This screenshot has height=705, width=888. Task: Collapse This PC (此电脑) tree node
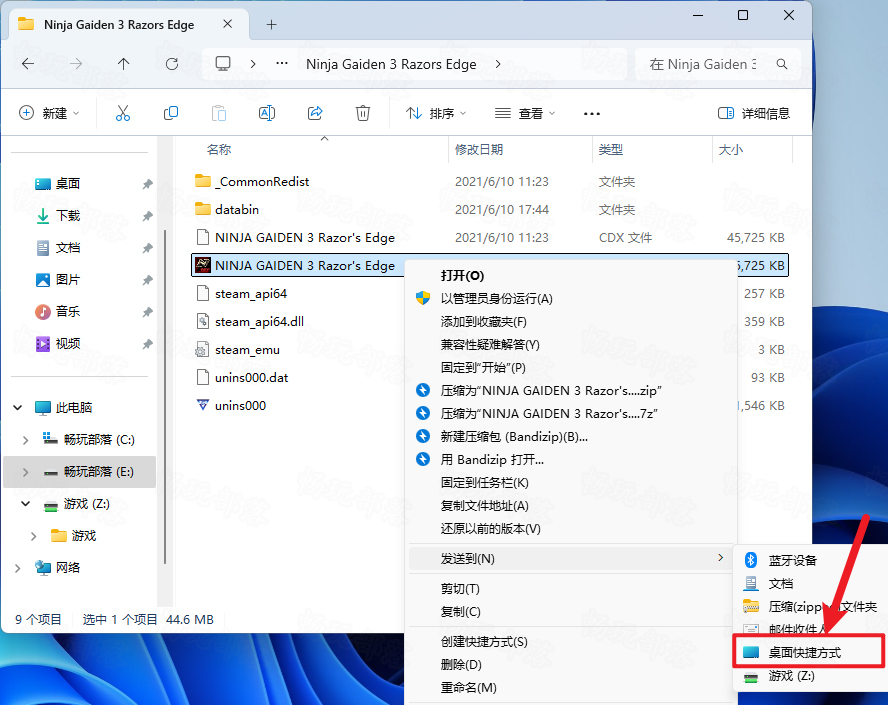tap(18, 408)
